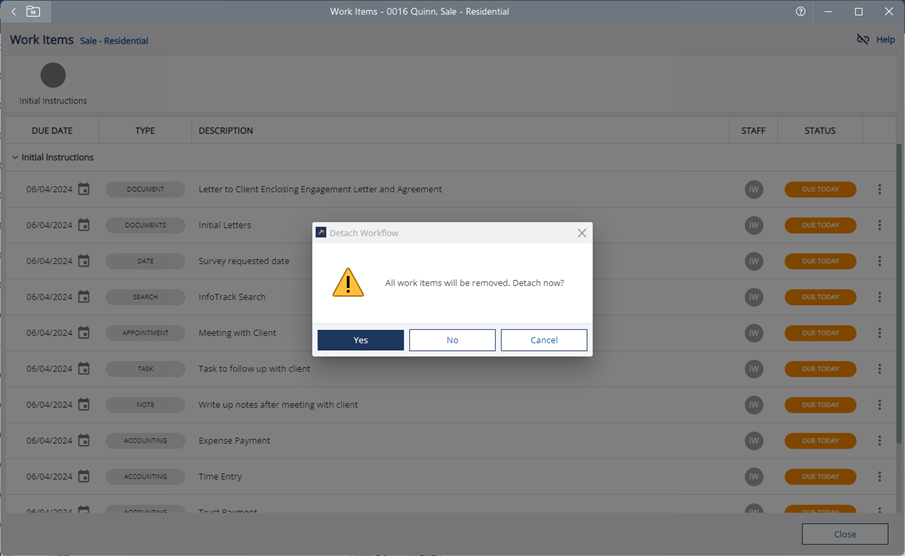Open the Help link

pos(885,40)
